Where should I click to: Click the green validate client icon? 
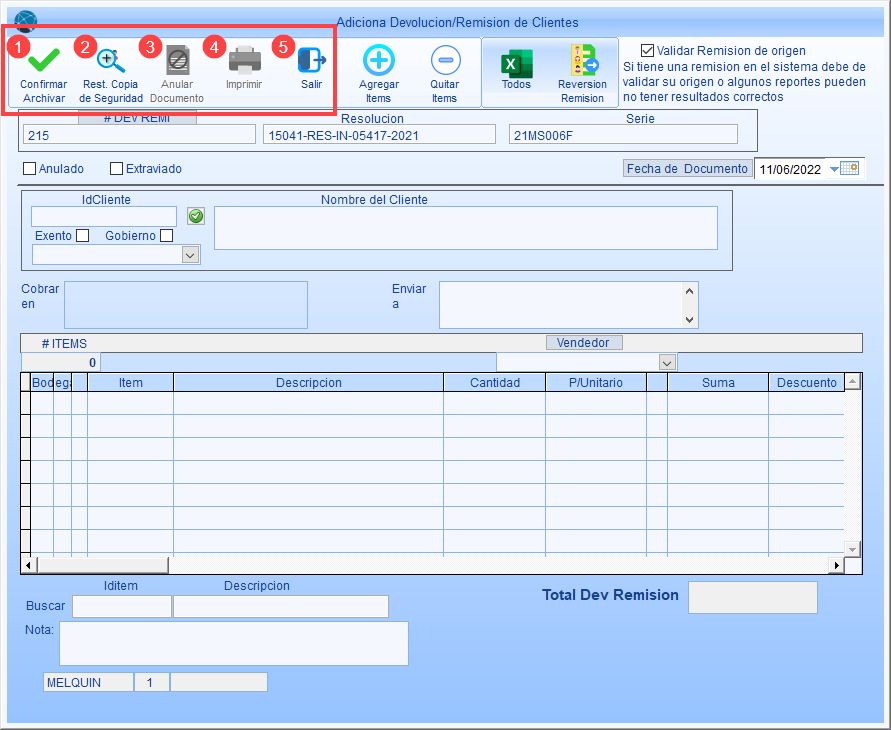(x=196, y=216)
